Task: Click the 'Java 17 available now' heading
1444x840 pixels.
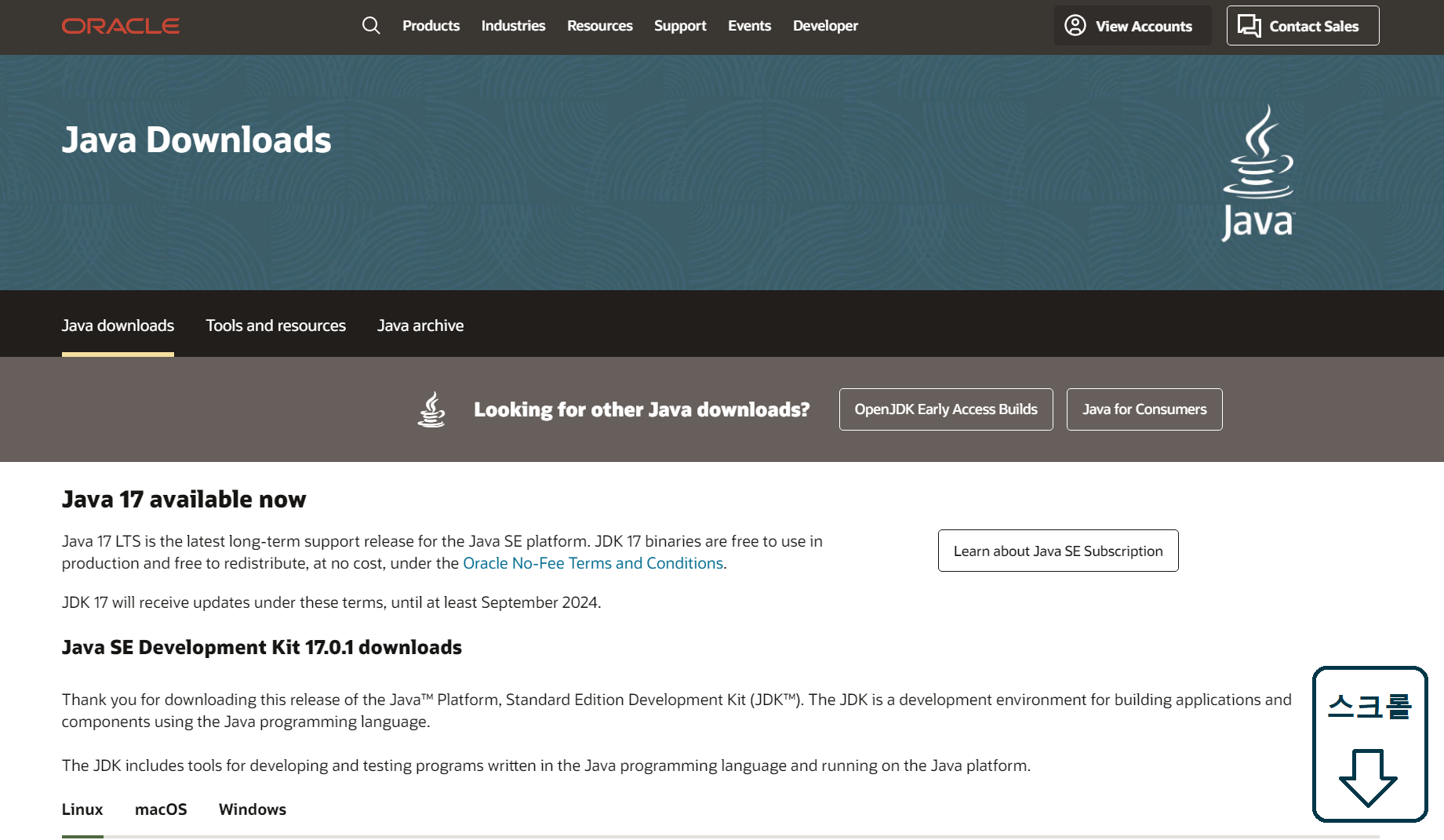Action: tap(184, 500)
